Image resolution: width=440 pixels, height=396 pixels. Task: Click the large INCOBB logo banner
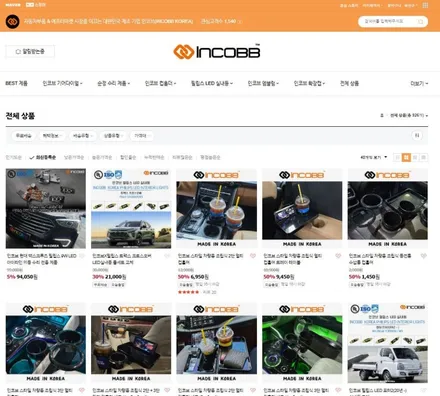point(217,52)
